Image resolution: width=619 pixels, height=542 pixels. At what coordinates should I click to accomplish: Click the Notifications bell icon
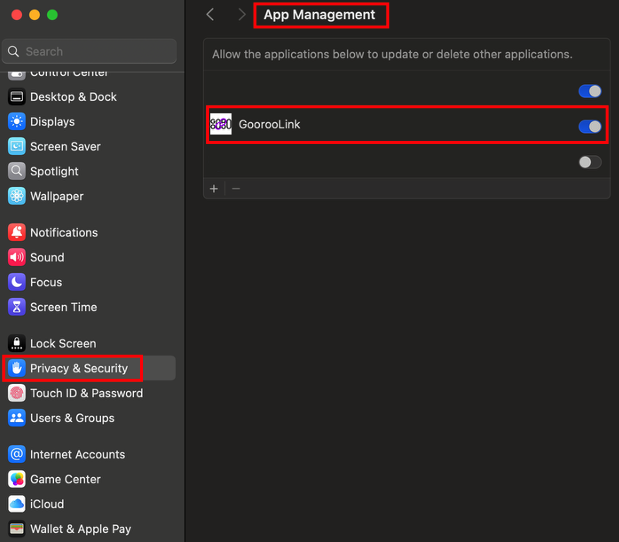click(17, 233)
